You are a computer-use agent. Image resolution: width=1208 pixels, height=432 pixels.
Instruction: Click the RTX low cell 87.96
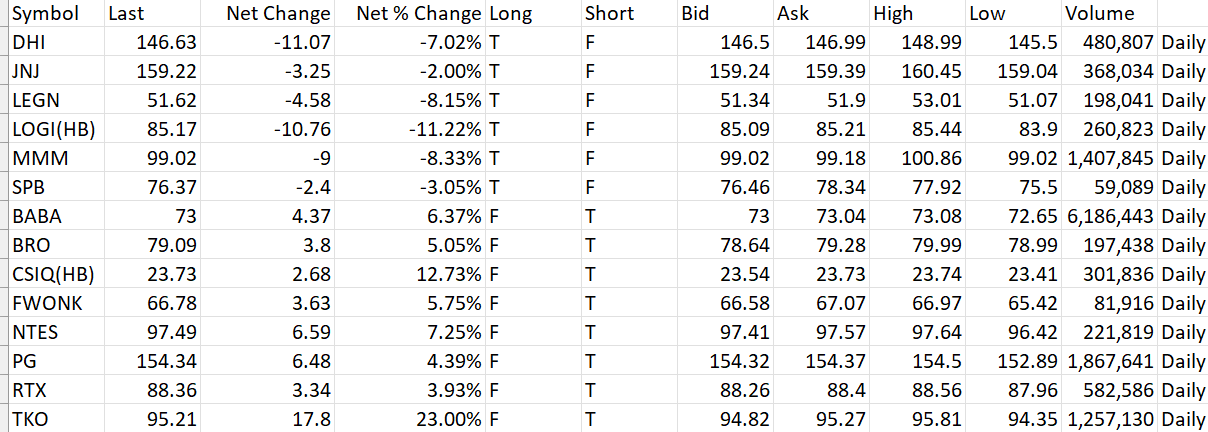tap(1013, 390)
